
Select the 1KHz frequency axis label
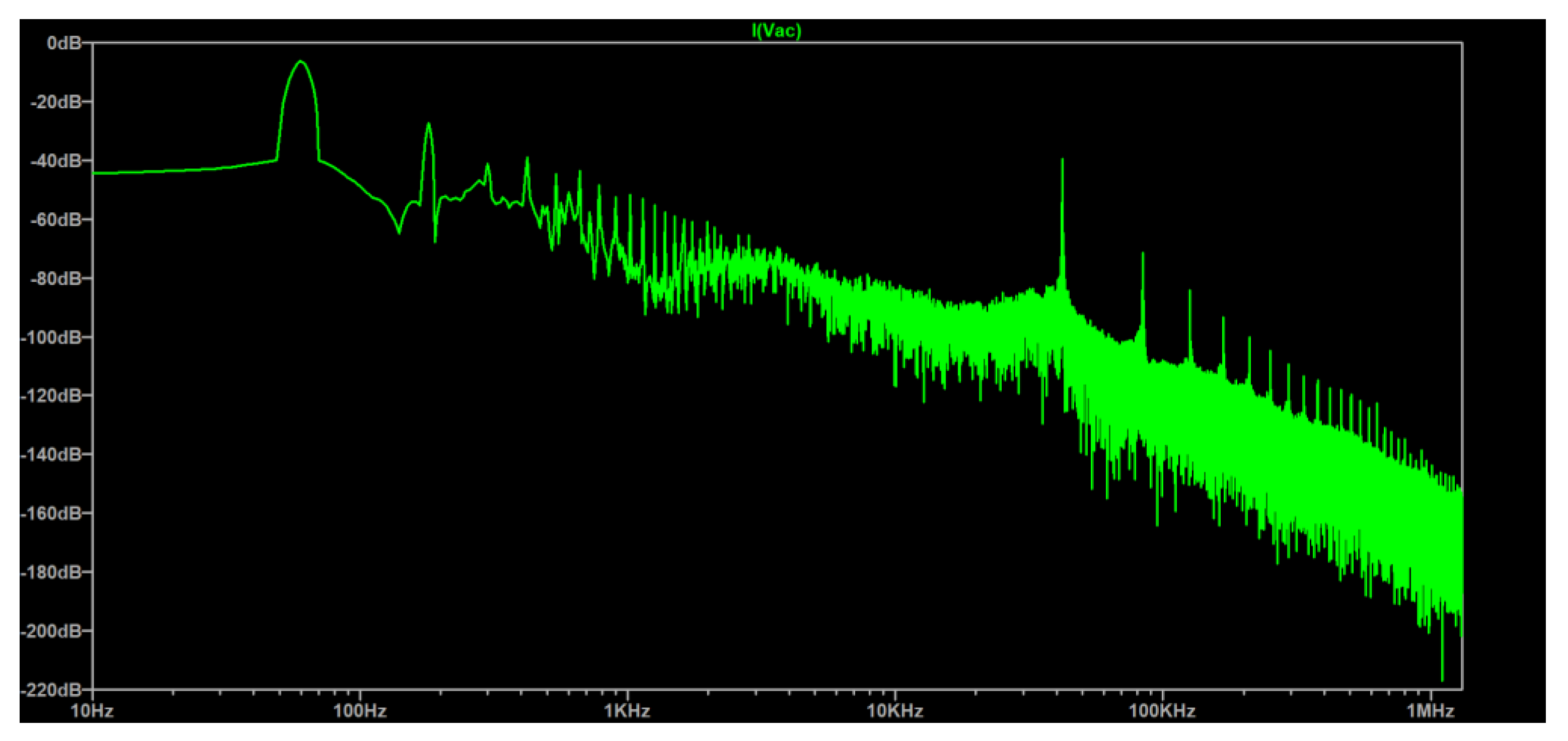point(627,711)
